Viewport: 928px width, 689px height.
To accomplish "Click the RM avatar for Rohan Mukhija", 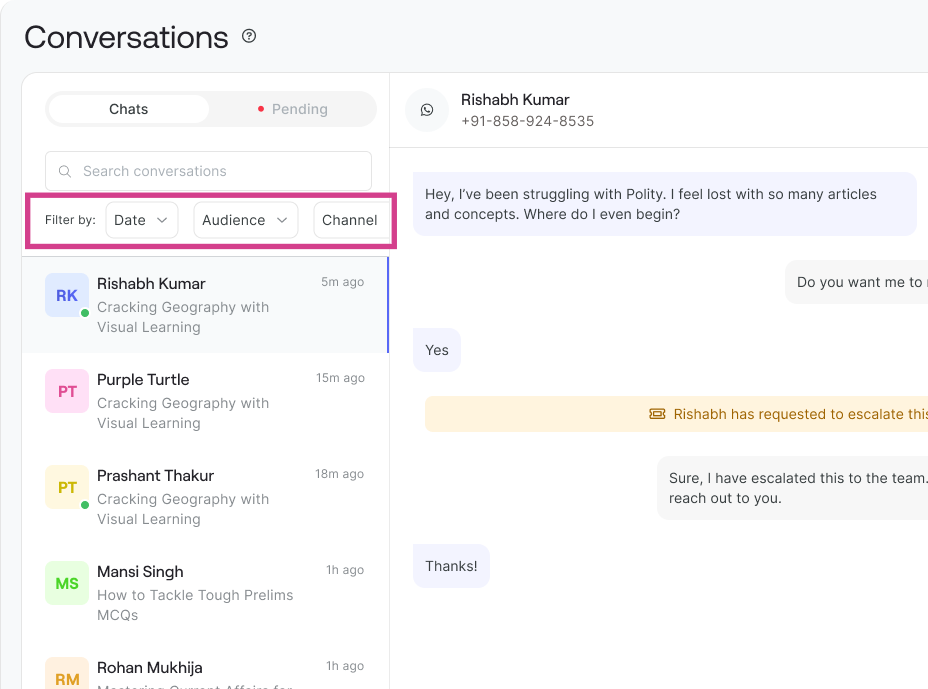I will point(67,675).
